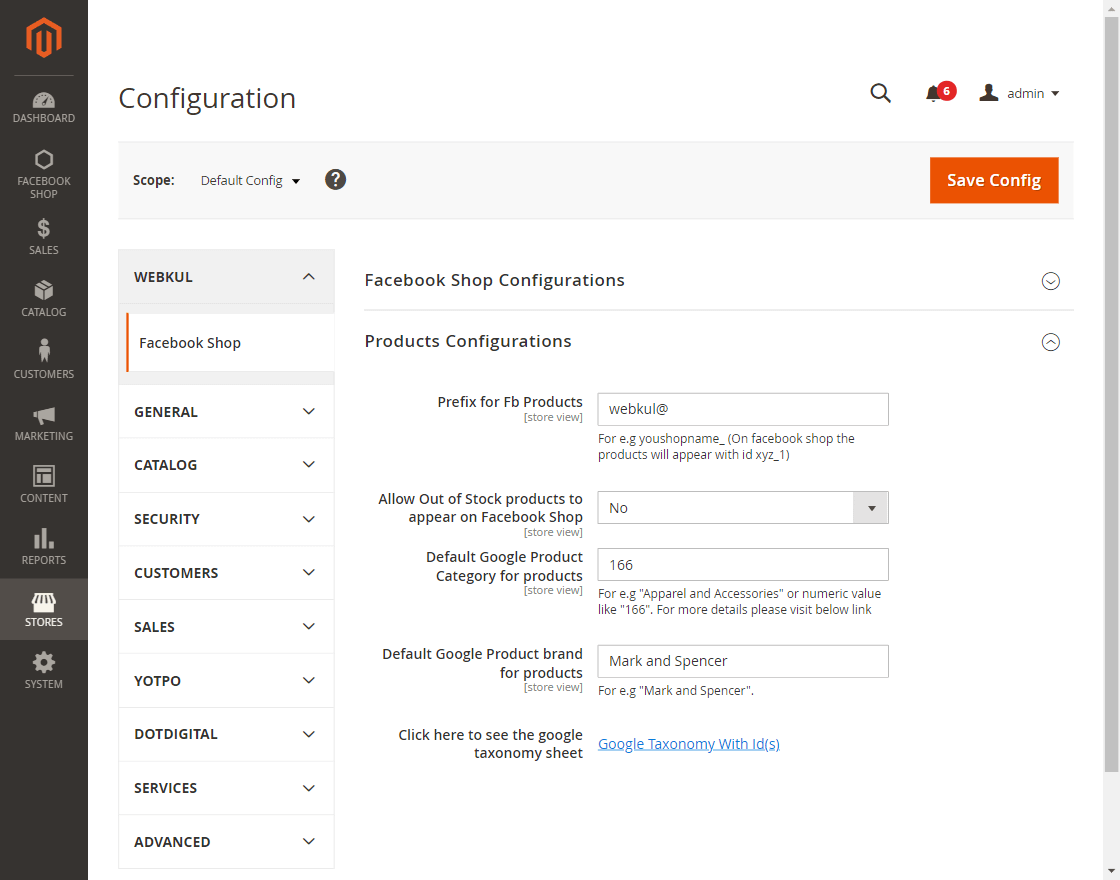This screenshot has width=1120, height=880.
Task: Expand the ADVANCED config section
Action: [x=226, y=842]
